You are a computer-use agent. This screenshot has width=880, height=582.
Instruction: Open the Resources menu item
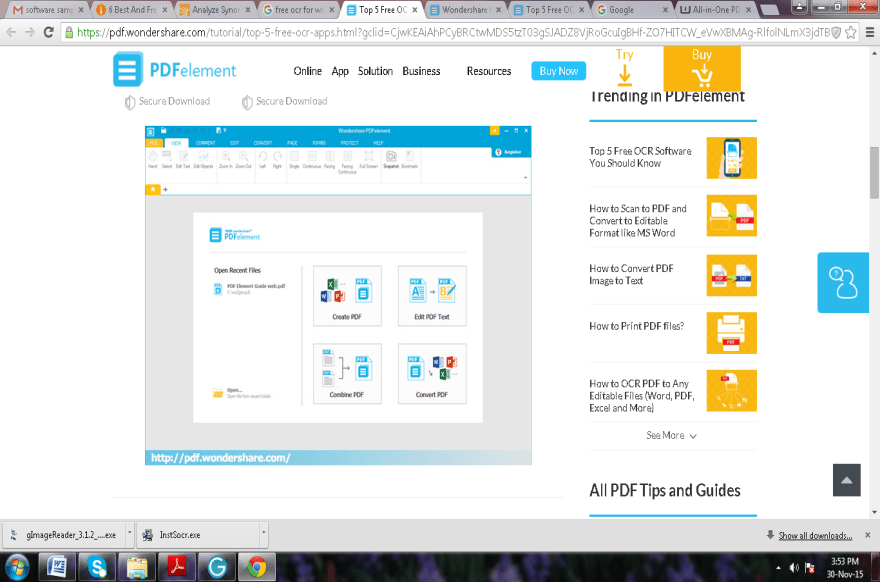pyautogui.click(x=489, y=71)
